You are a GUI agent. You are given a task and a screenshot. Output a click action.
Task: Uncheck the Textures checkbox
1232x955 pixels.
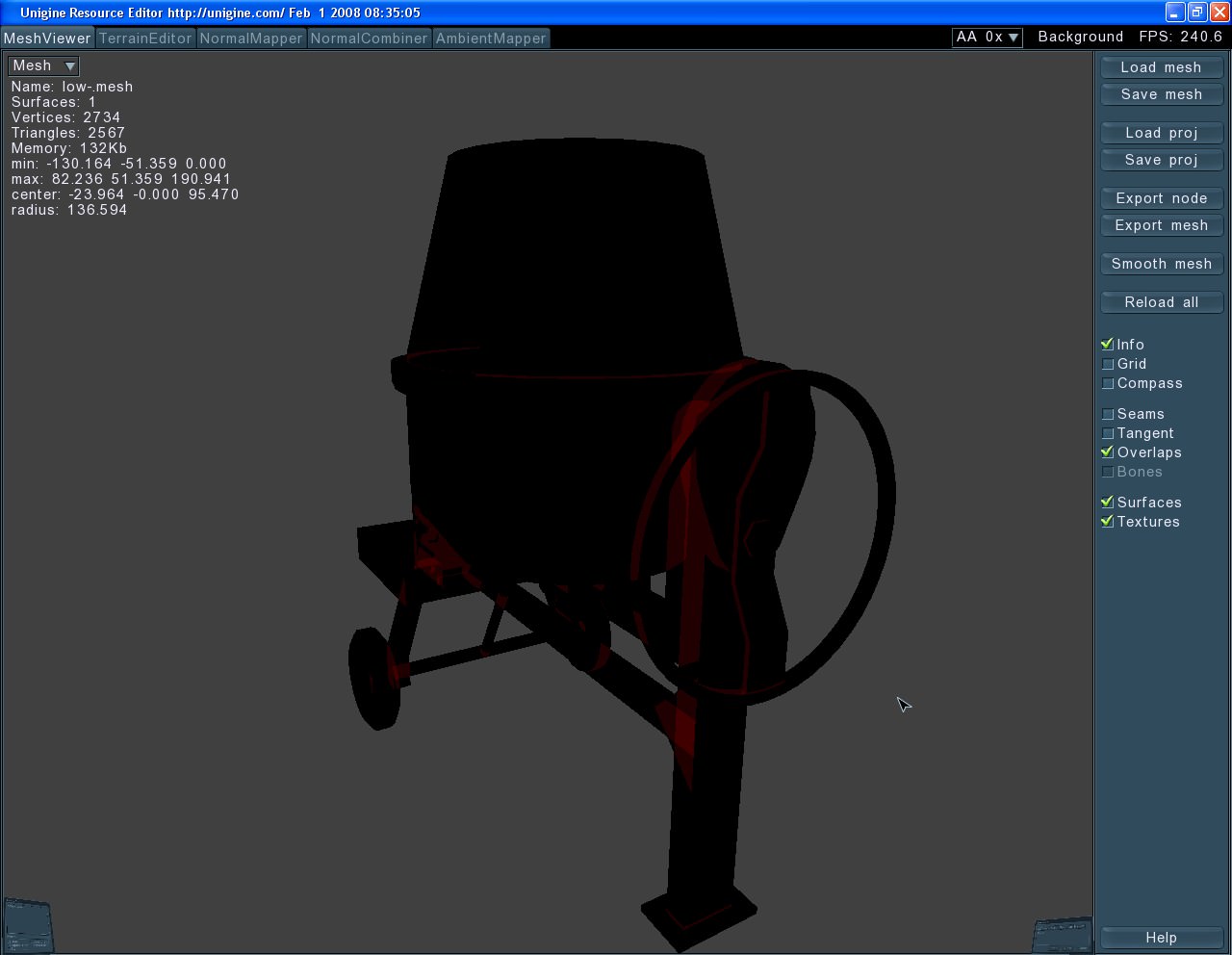[x=1108, y=522]
